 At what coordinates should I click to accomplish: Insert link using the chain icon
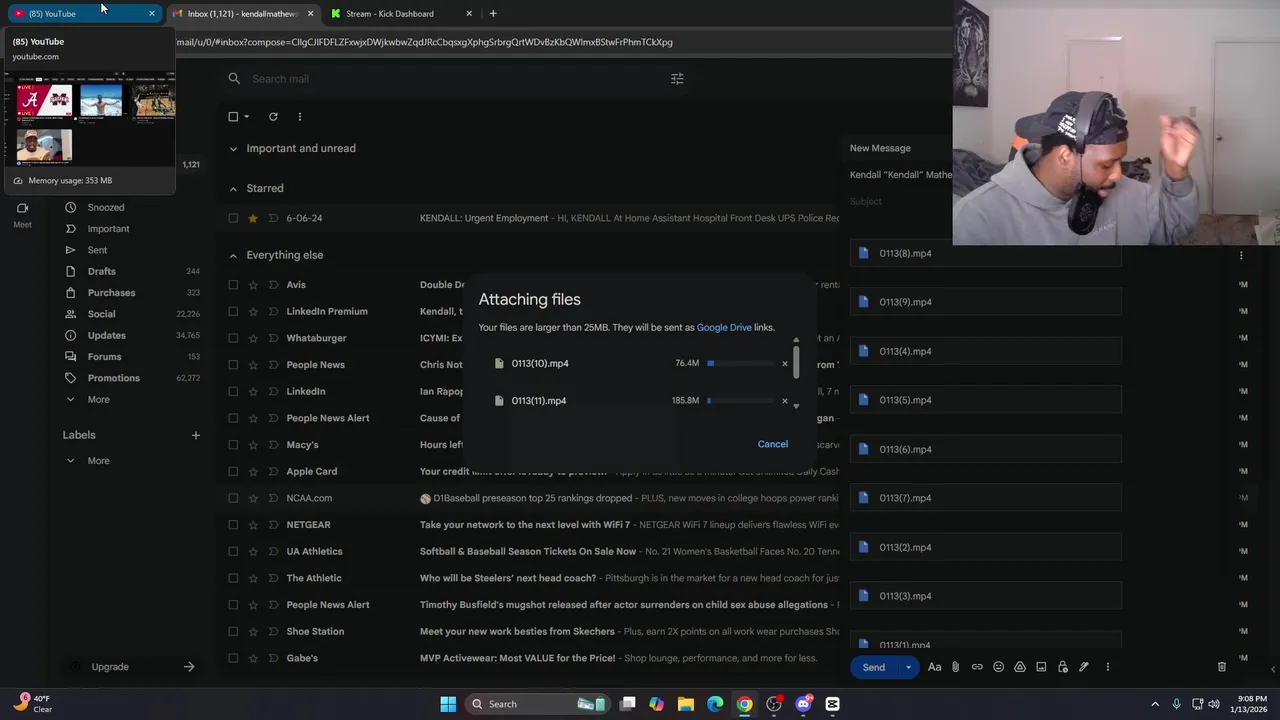click(x=977, y=667)
